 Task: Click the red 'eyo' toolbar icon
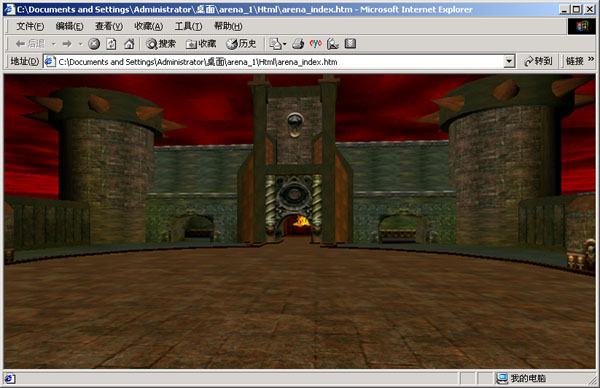click(315, 44)
